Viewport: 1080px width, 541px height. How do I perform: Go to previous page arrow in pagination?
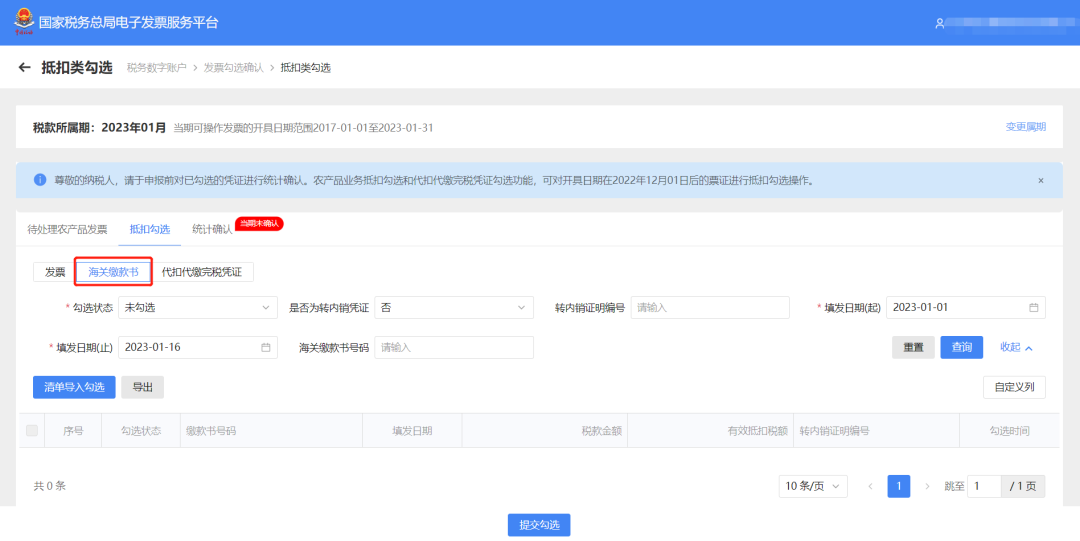pyautogui.click(x=870, y=487)
